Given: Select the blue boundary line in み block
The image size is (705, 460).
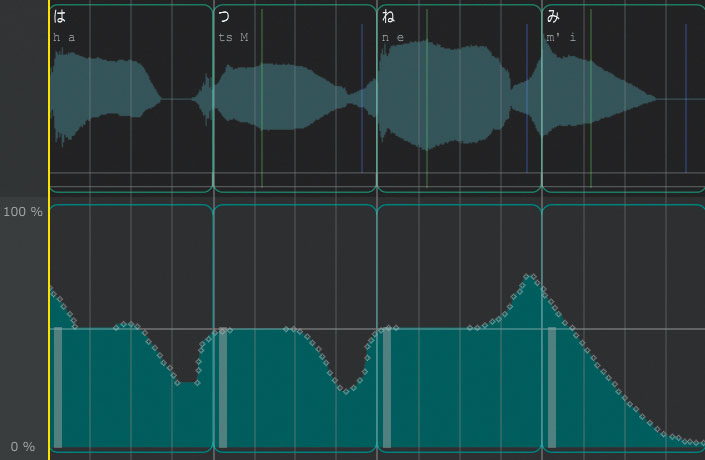Looking at the screenshot, I should (x=686, y=98).
